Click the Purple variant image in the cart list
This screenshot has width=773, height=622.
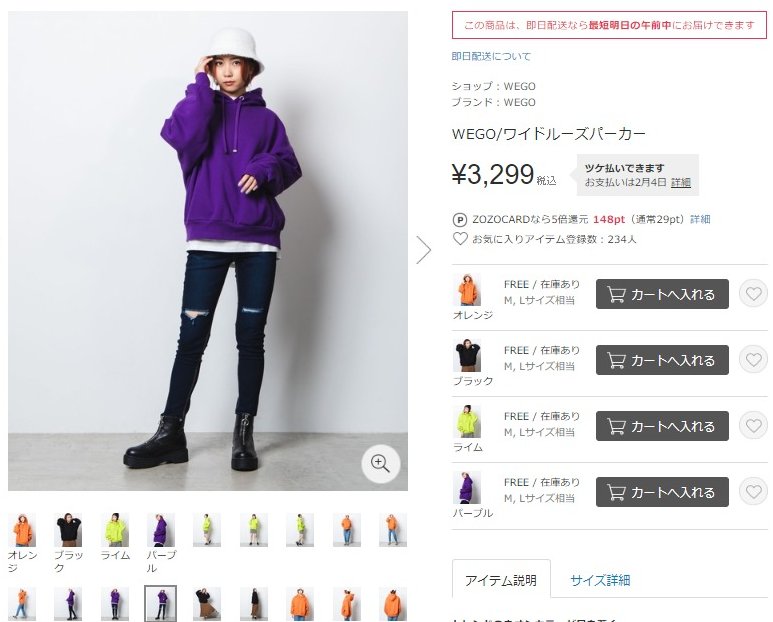pos(466,487)
